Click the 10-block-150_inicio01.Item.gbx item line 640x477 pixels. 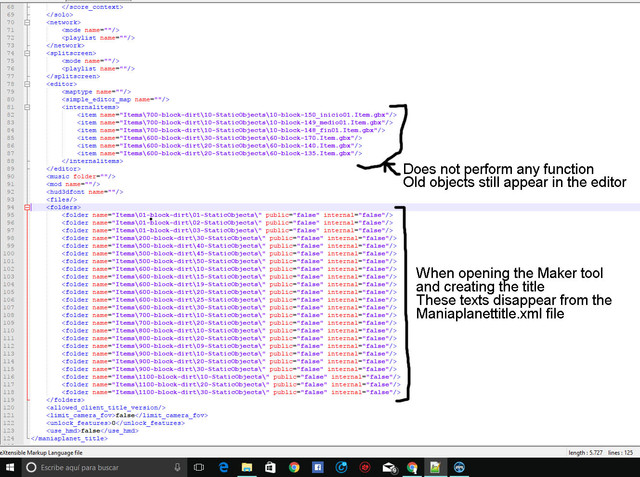point(237,115)
